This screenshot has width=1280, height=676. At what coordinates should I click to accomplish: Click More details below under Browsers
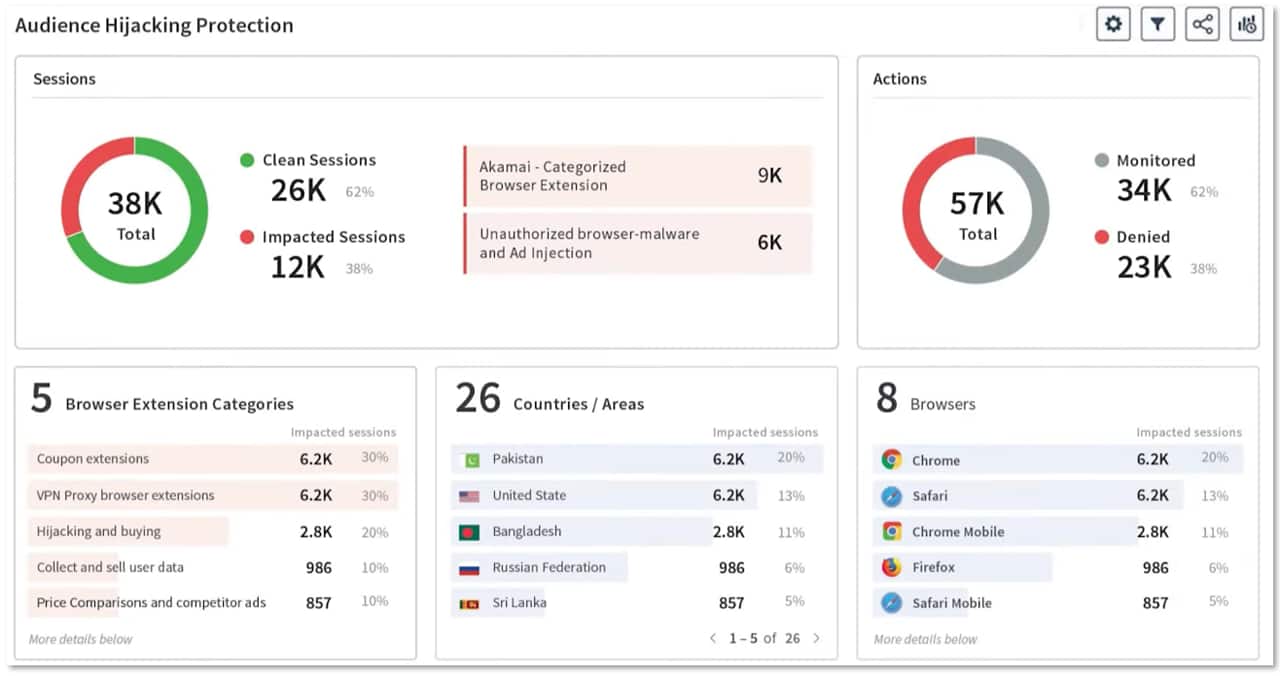(x=925, y=639)
